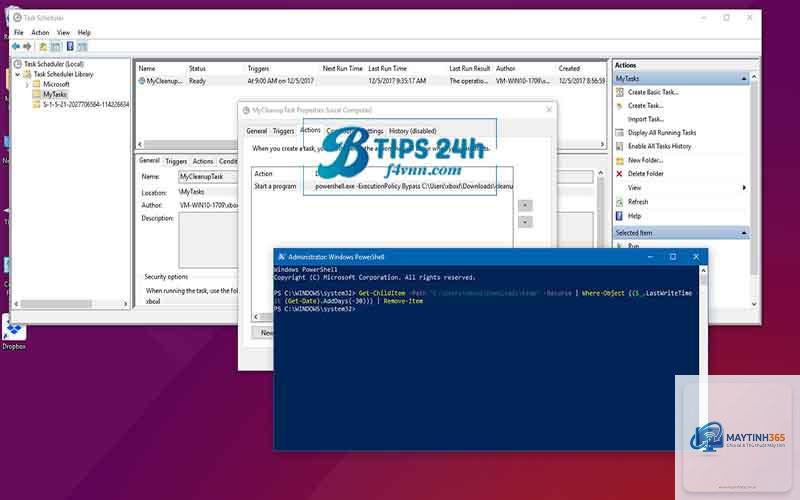800x500 pixels.
Task: Click tree pane scroll right arrow
Action: (126, 304)
